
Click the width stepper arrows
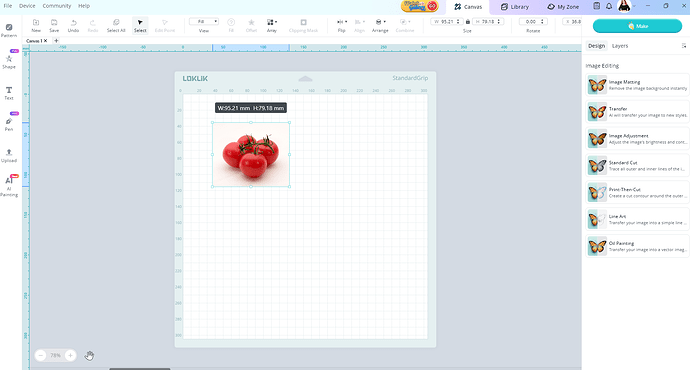(458, 22)
